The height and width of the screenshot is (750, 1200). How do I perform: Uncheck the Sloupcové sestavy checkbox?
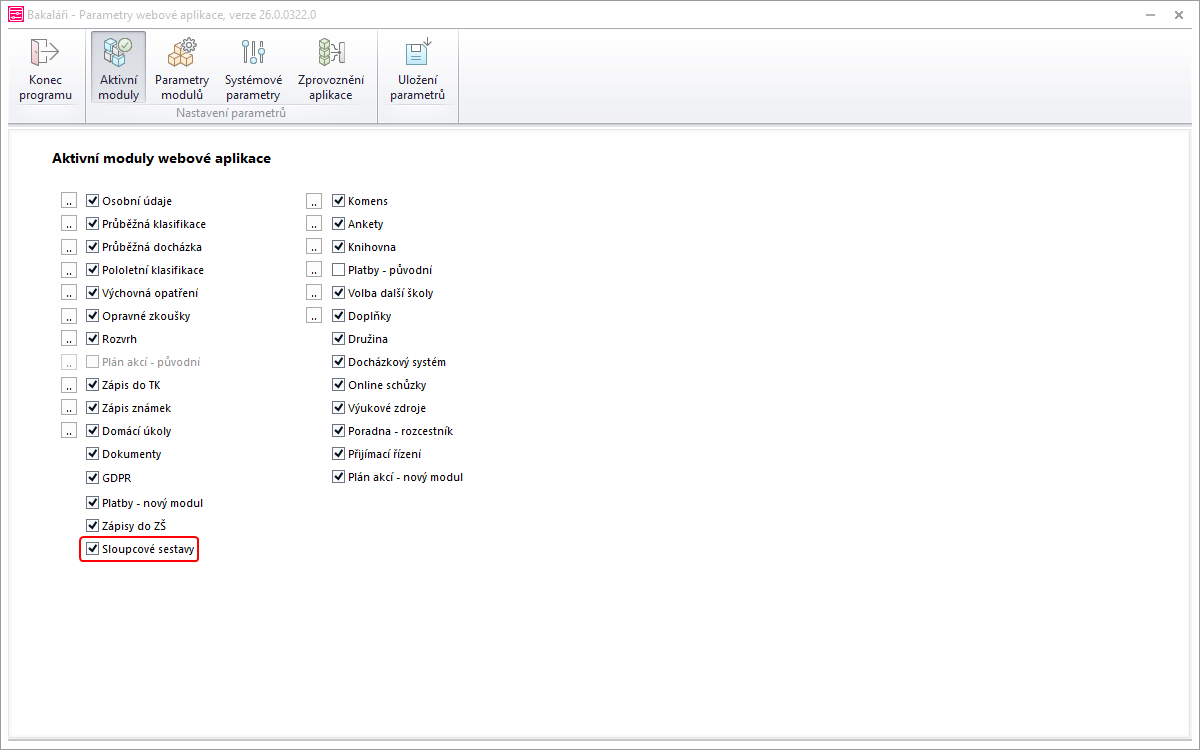[x=93, y=549]
